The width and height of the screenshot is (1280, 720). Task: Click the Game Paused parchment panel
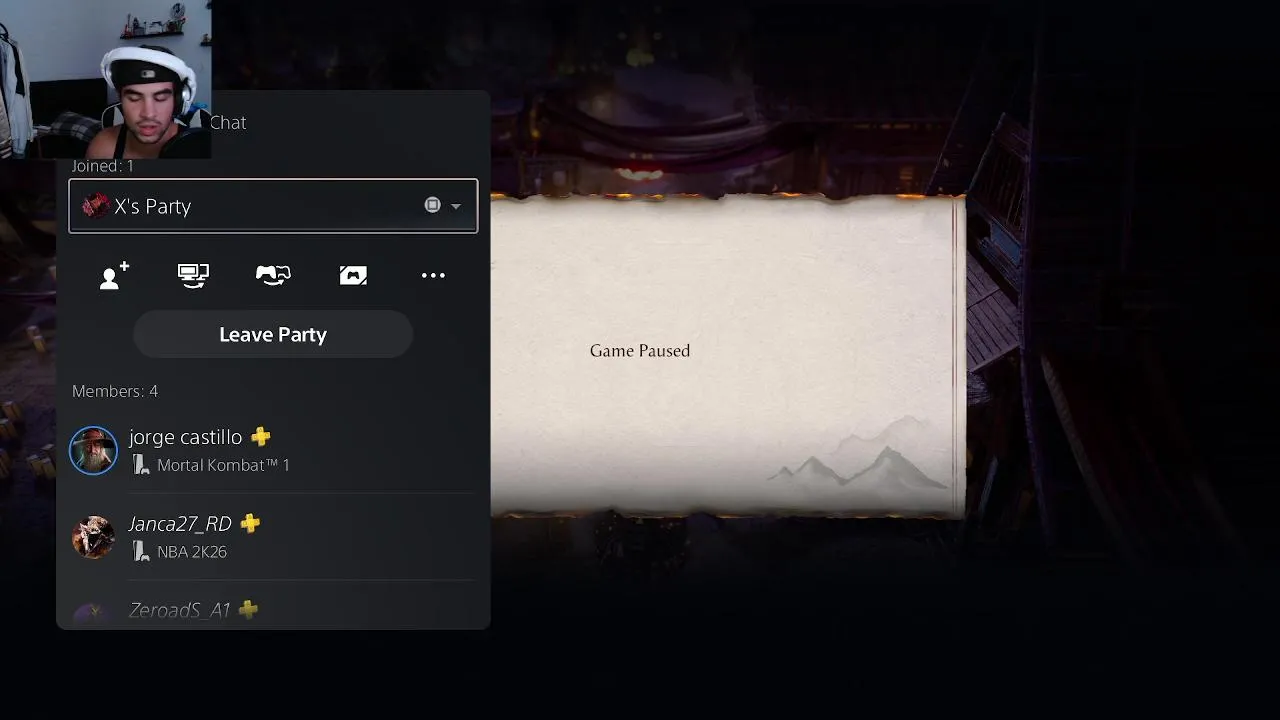727,357
